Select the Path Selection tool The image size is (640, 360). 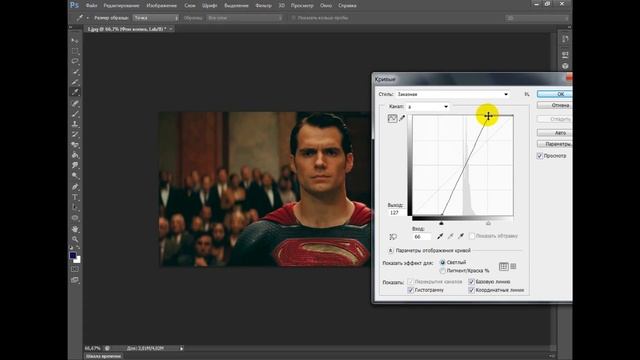point(75,207)
